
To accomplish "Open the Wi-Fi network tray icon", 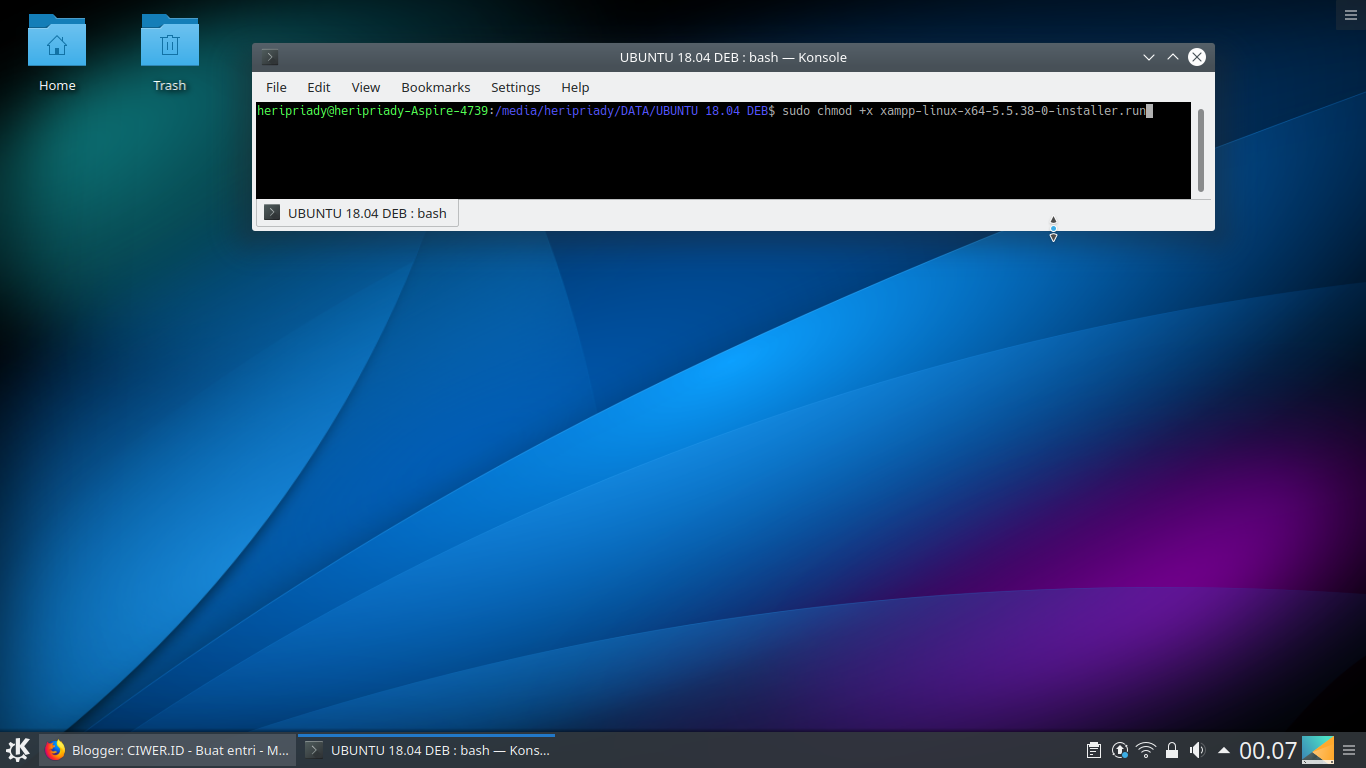I will 1146,750.
